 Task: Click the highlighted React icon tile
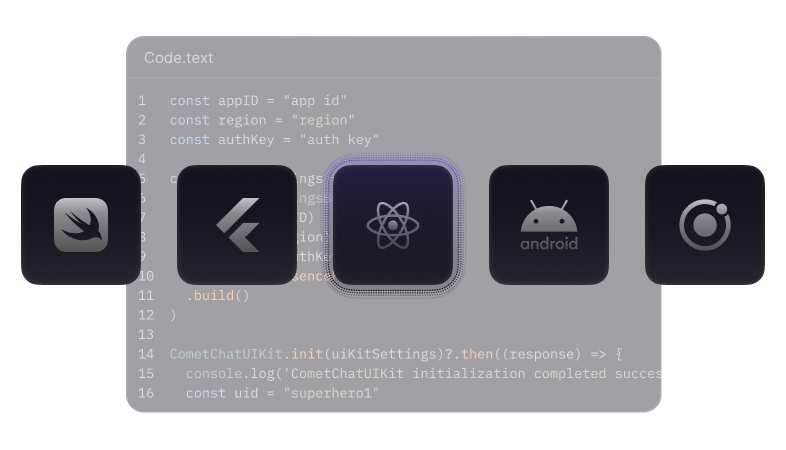click(x=393, y=224)
